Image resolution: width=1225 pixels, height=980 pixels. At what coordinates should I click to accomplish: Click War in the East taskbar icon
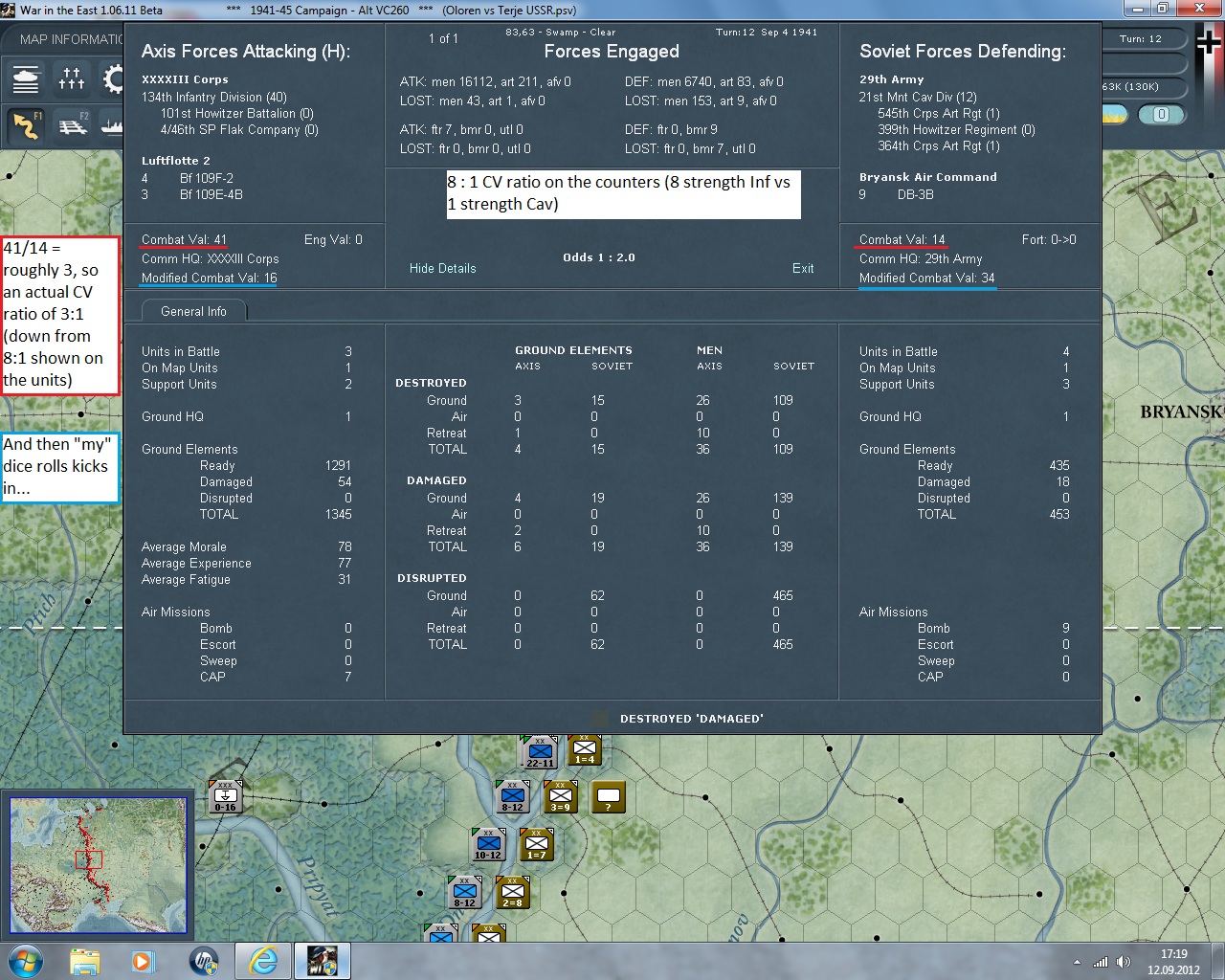(x=323, y=961)
